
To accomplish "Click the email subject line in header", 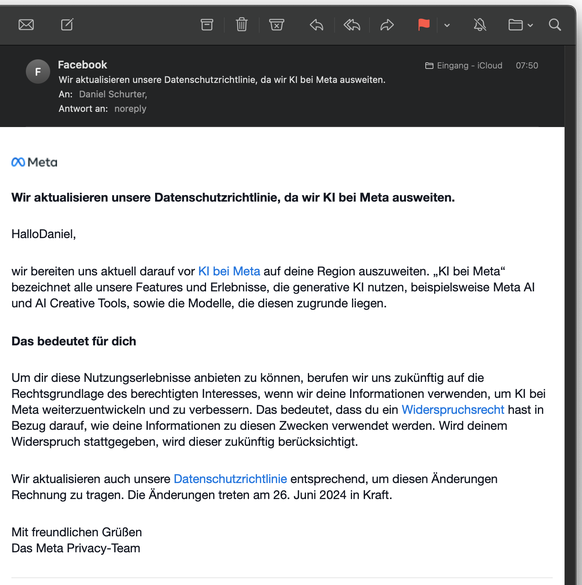I will point(222,80).
